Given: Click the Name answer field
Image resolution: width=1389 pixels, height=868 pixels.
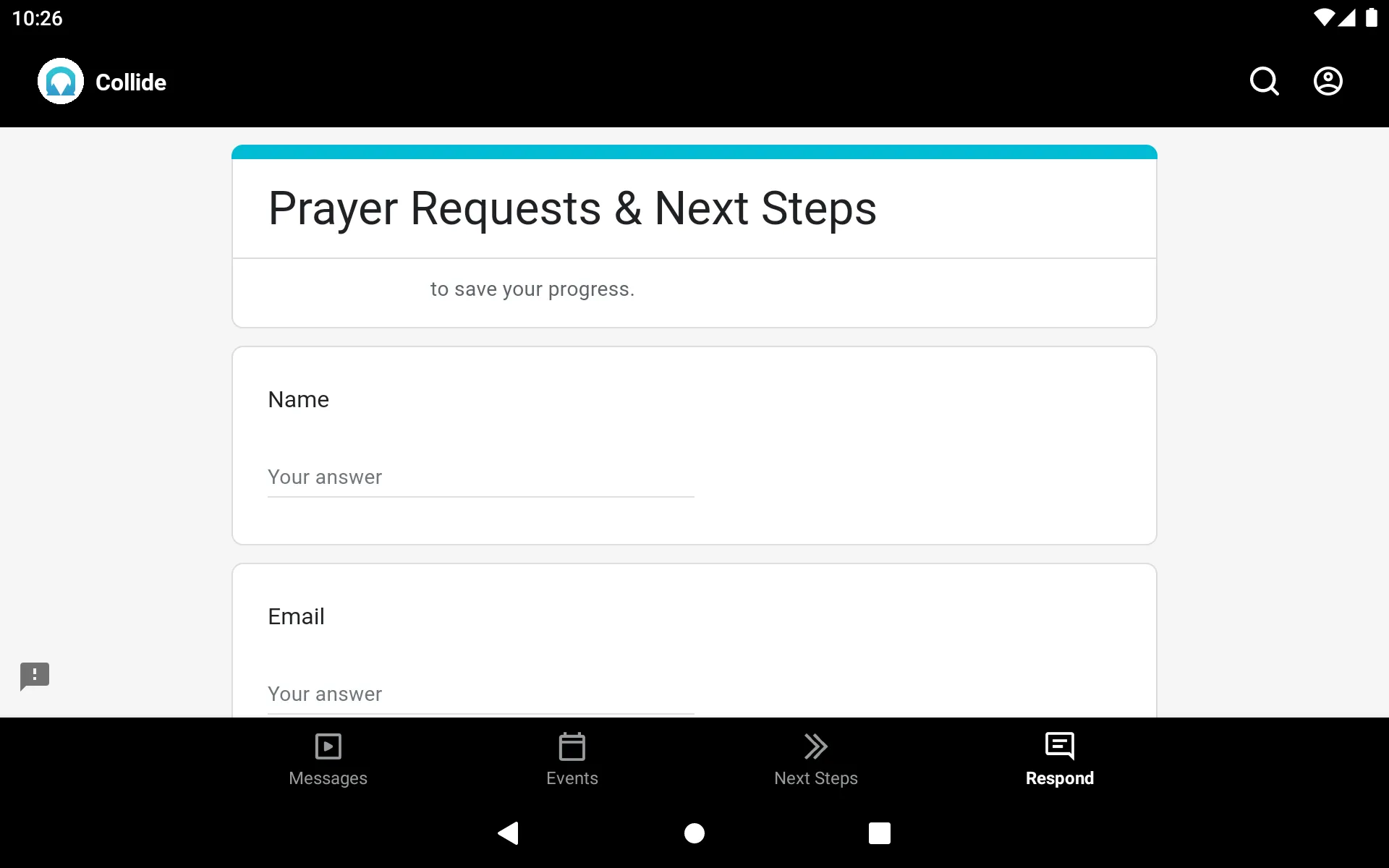Looking at the screenshot, I should click(480, 477).
